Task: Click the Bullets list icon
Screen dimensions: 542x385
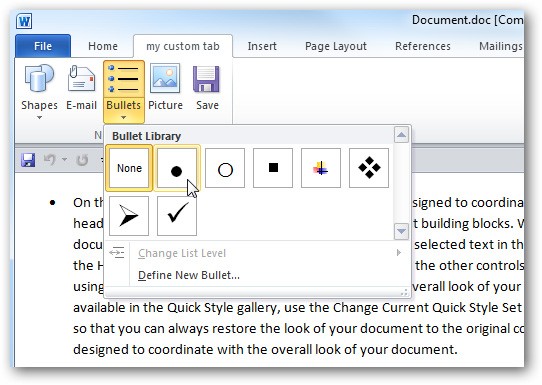Action: (123, 79)
